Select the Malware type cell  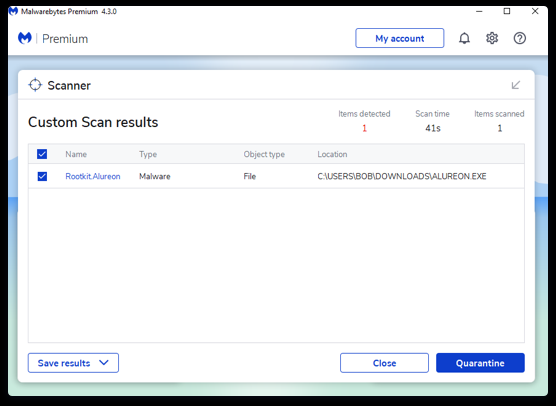[155, 176]
